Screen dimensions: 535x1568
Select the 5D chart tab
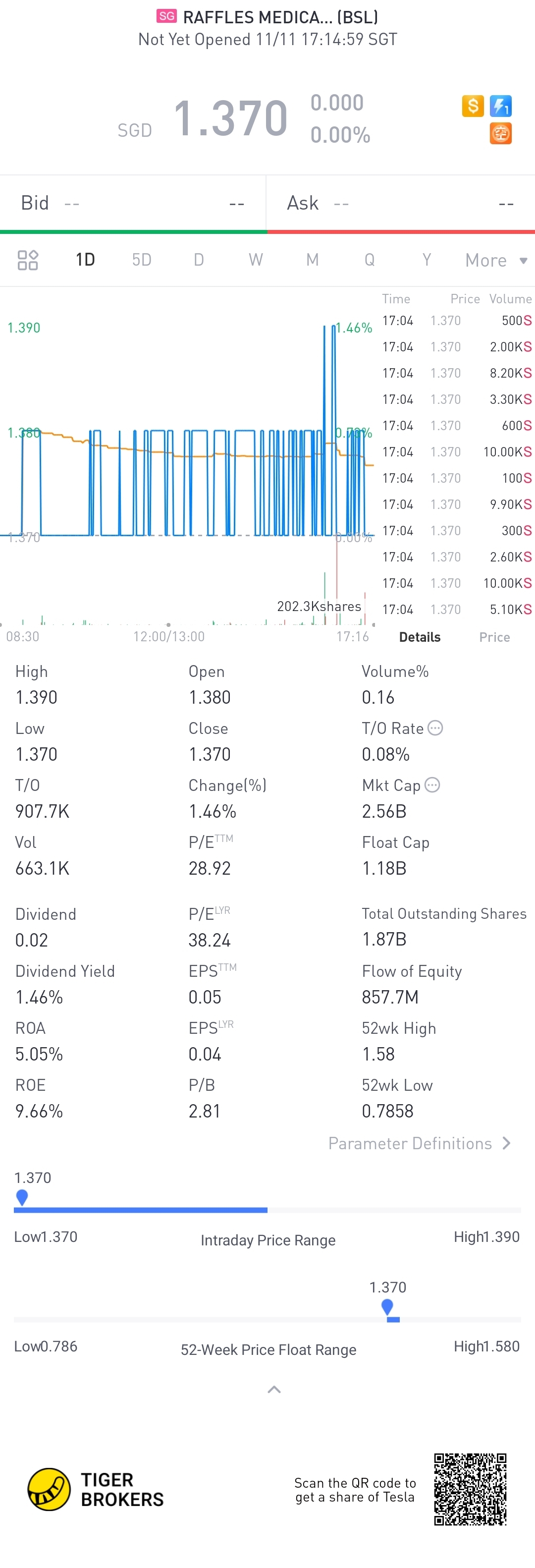coord(142,260)
